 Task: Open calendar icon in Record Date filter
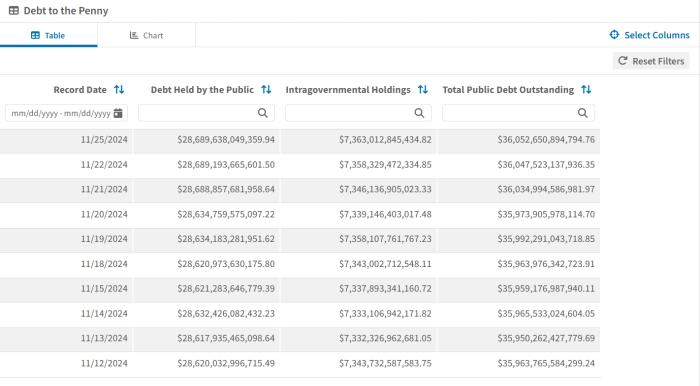point(118,113)
